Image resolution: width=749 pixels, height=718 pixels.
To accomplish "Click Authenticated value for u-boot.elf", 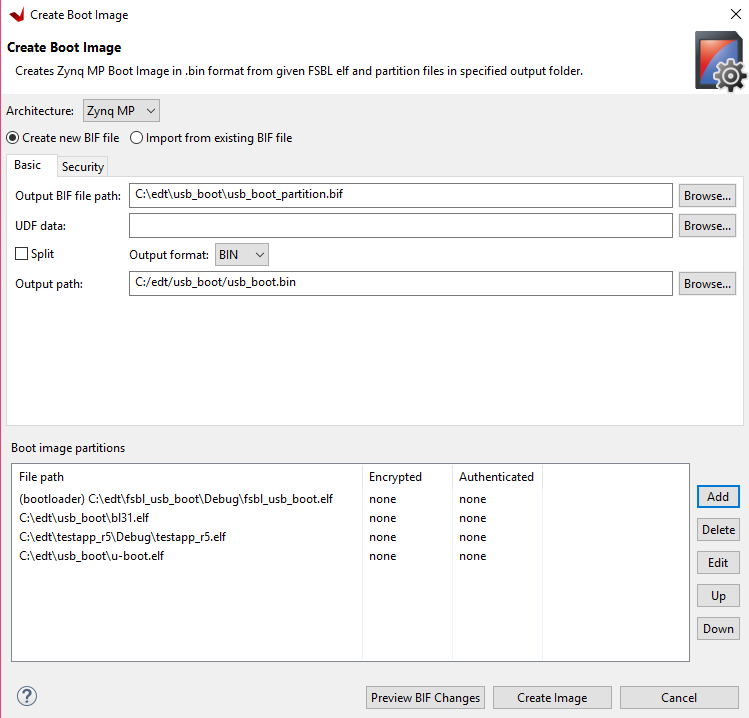I will [472, 557].
